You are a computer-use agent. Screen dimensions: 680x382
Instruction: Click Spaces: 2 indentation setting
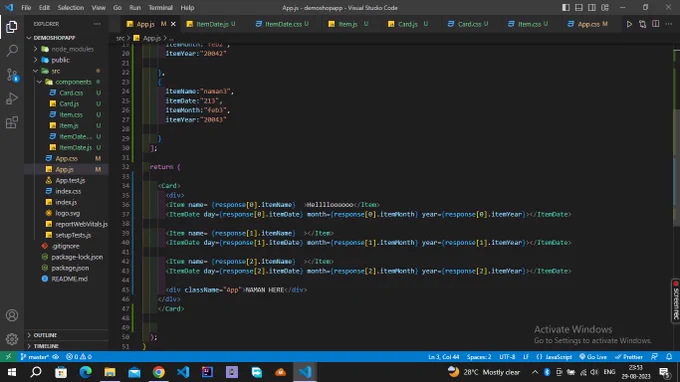(479, 357)
